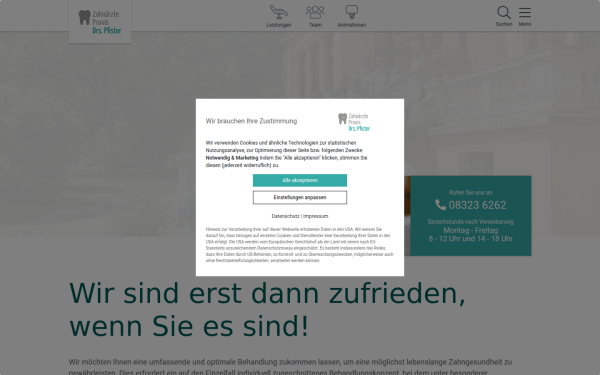Click the 'Rufen Sie uns an' text
This screenshot has width=600, height=375.
(x=470, y=192)
